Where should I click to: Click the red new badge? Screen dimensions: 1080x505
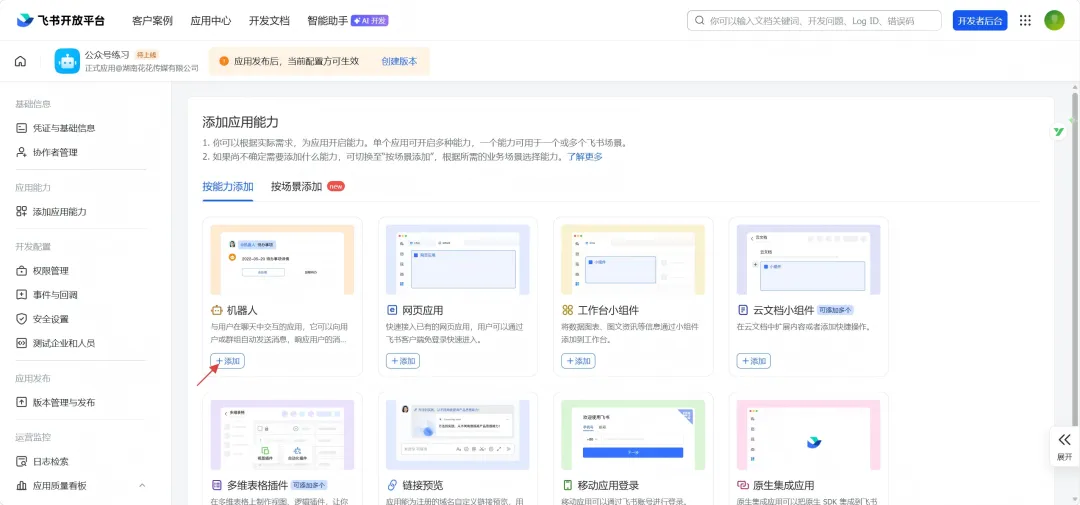336,186
